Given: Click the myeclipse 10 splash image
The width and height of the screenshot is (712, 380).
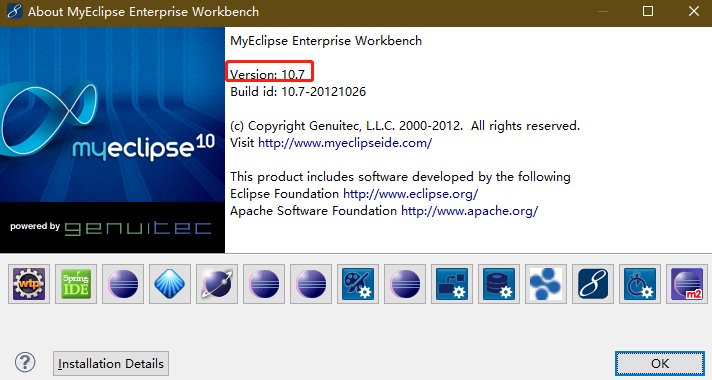Looking at the screenshot, I should coord(113,114).
